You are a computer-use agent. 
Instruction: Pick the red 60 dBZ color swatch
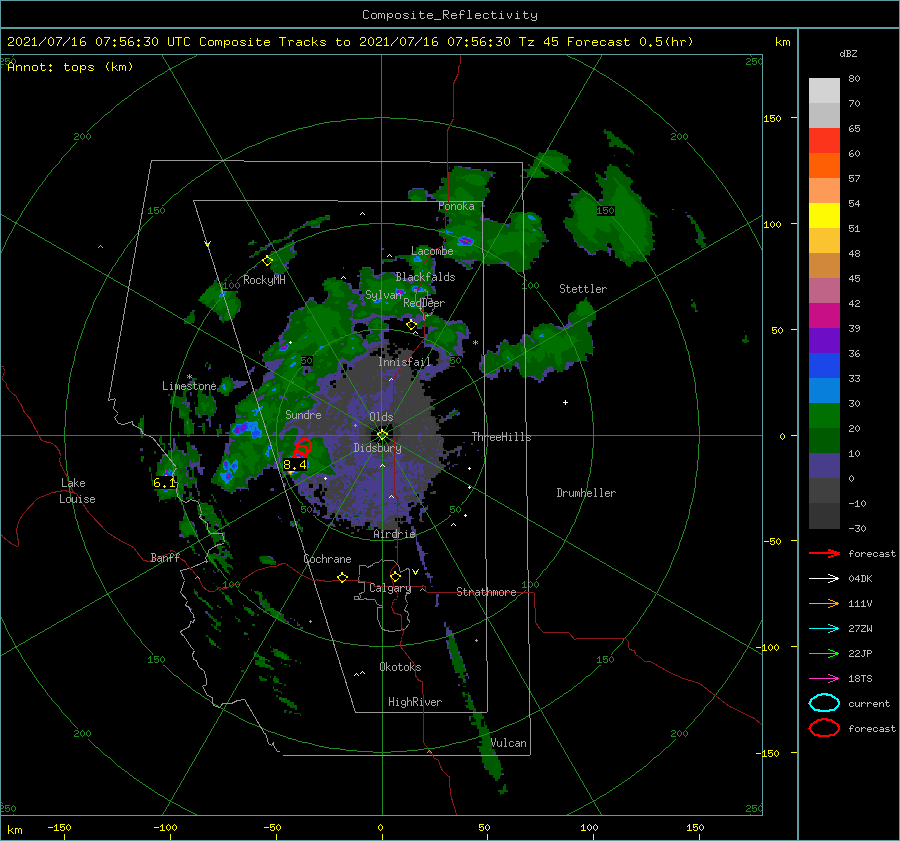[824, 140]
